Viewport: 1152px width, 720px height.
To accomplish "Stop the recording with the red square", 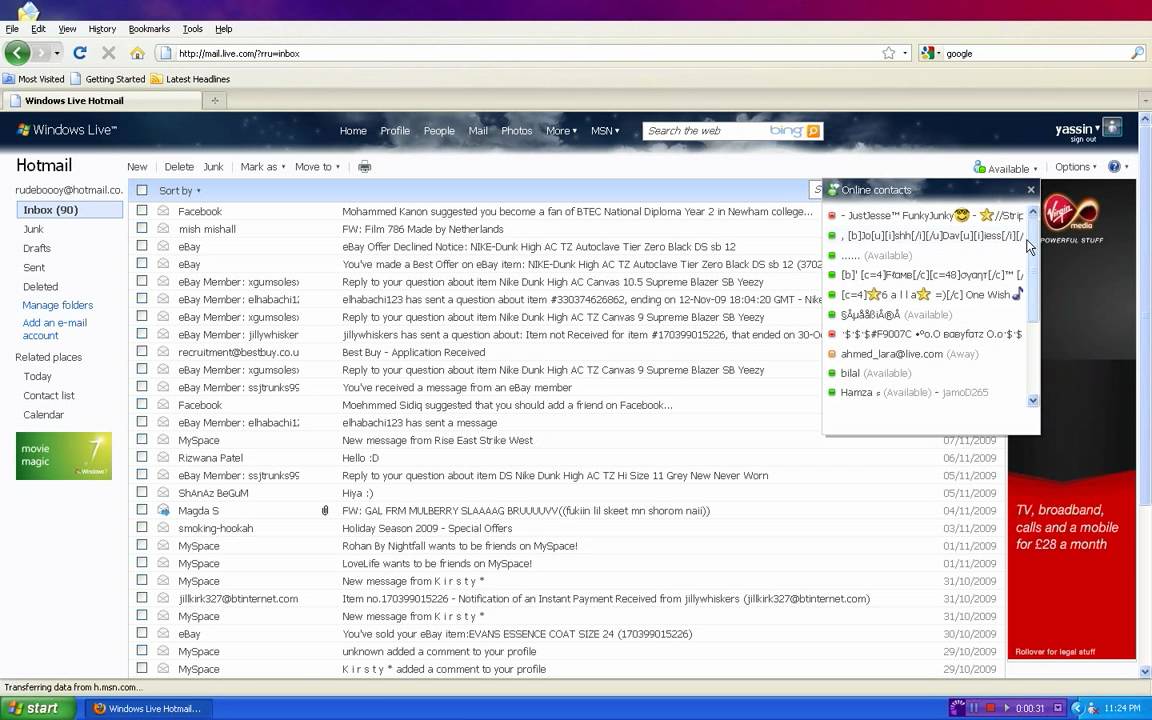I will tap(990, 708).
